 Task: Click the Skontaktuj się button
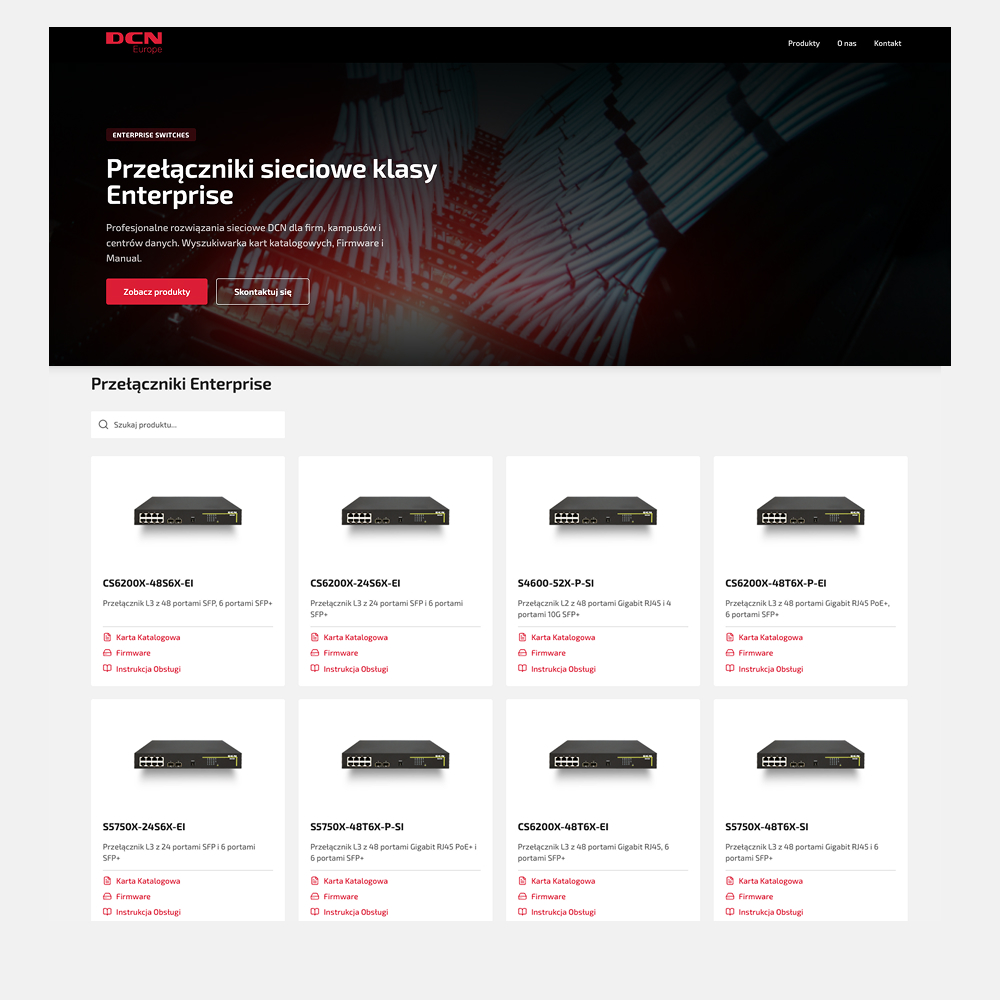(263, 291)
